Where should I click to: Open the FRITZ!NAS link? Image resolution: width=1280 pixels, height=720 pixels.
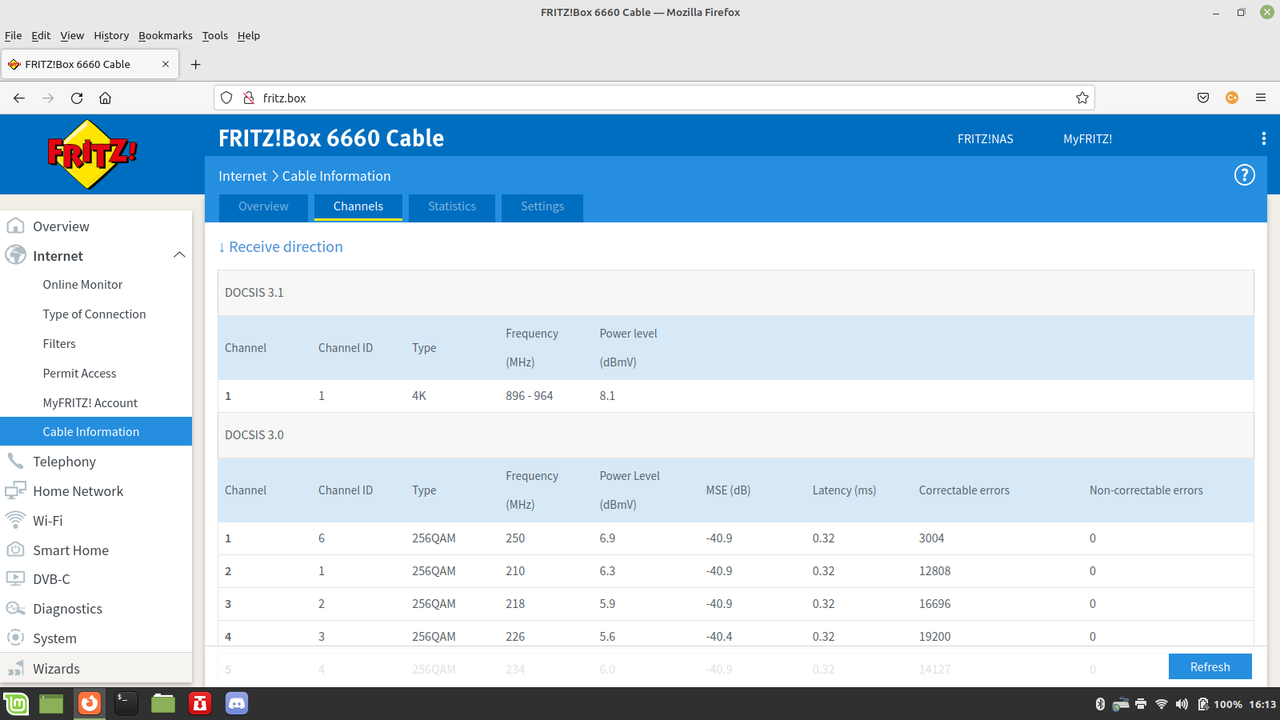click(985, 139)
